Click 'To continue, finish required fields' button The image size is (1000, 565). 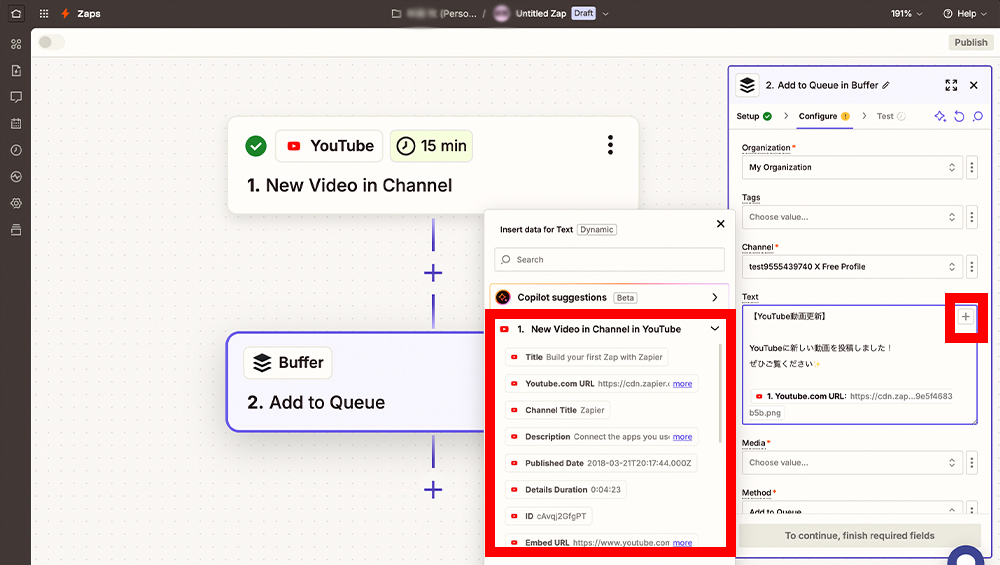click(859, 536)
